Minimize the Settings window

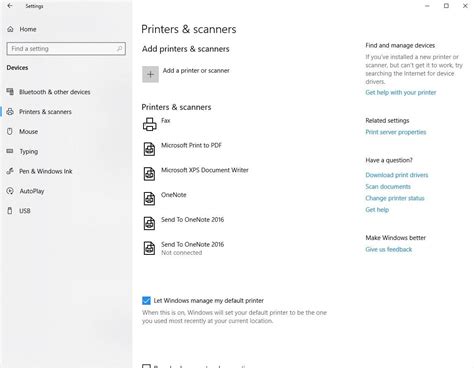tap(427, 6)
